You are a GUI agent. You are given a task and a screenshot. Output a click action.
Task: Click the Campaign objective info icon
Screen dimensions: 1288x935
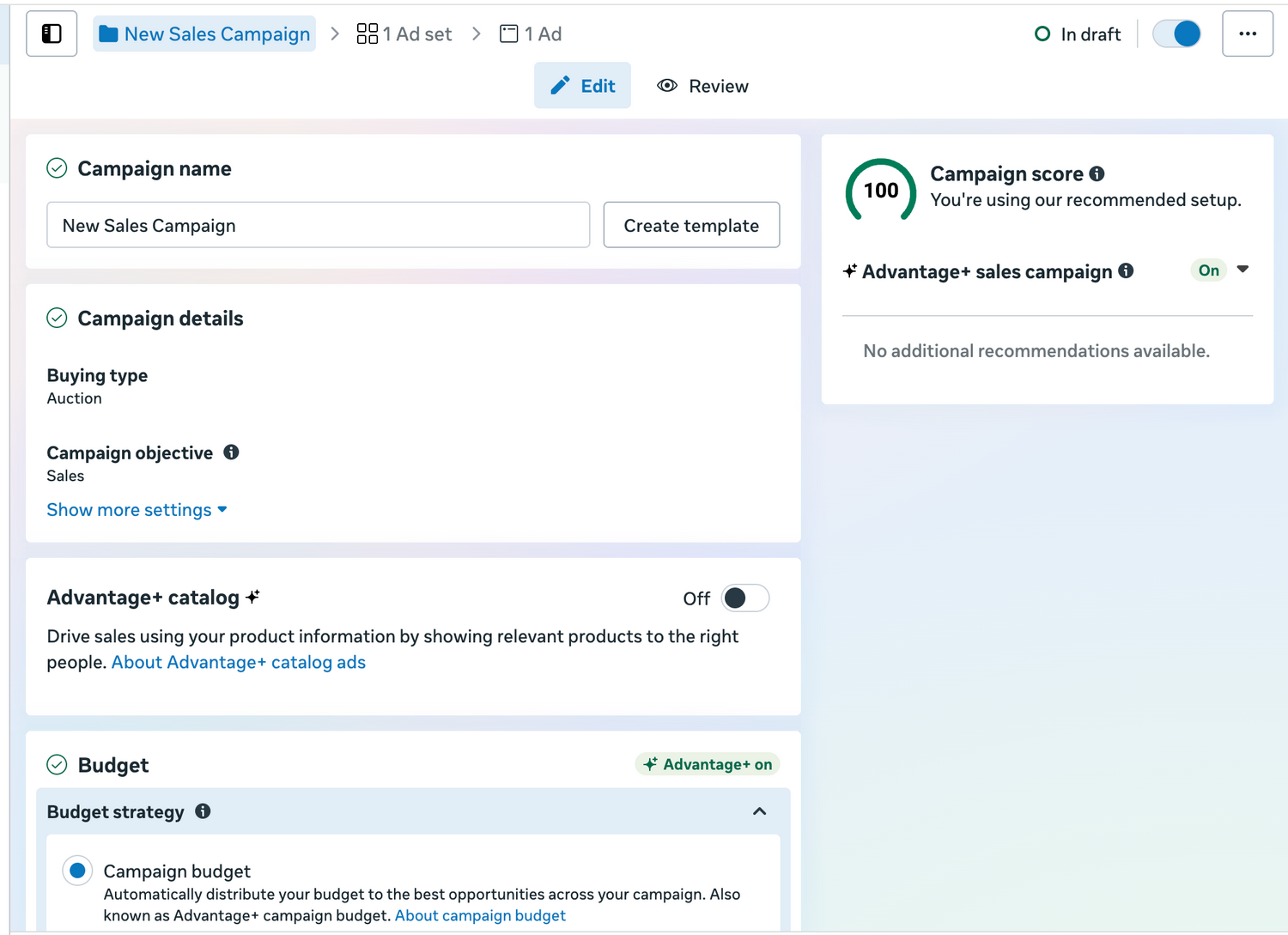231,452
